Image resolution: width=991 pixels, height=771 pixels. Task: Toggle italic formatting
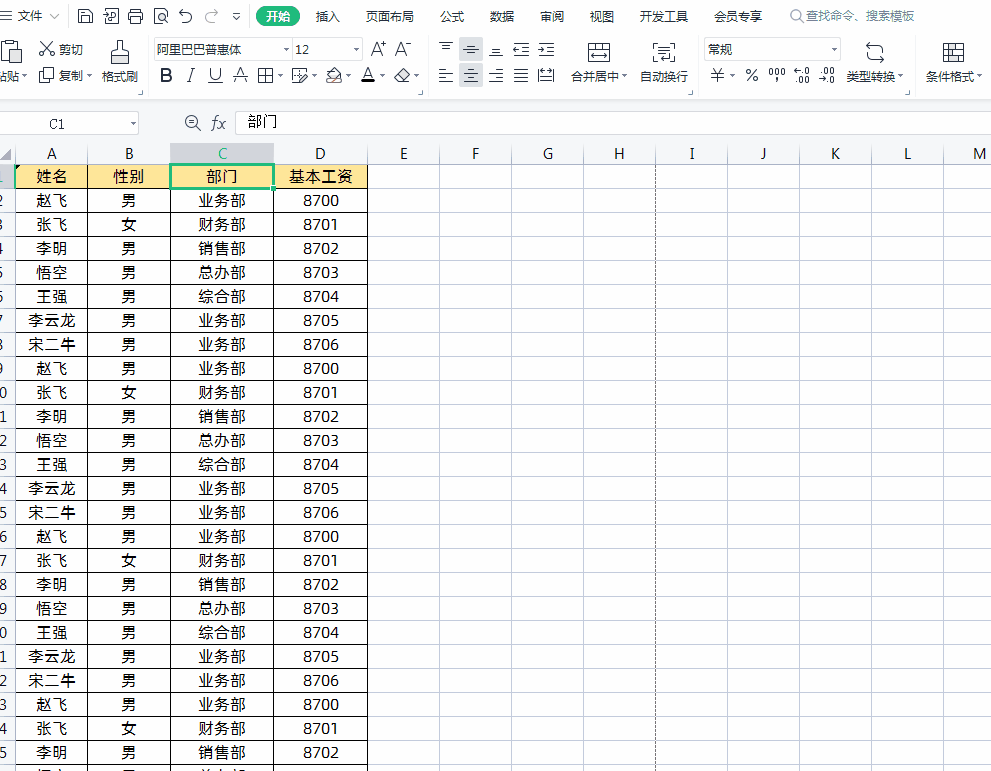[x=191, y=76]
